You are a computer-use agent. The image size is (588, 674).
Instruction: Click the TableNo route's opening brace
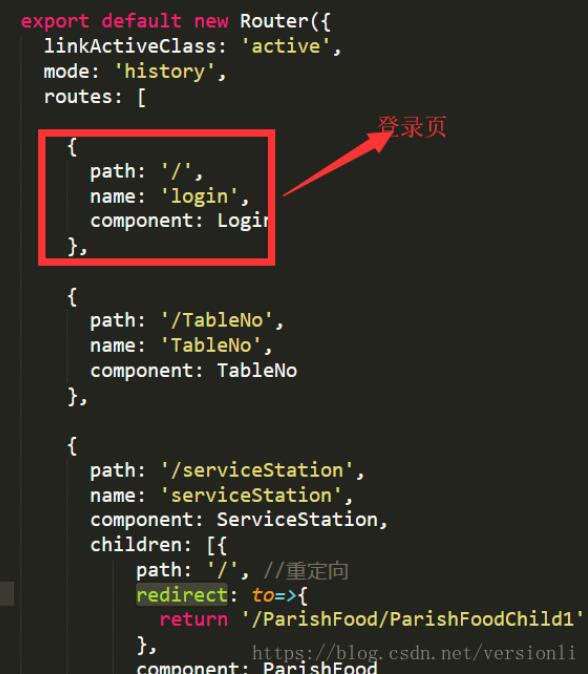(x=72, y=297)
